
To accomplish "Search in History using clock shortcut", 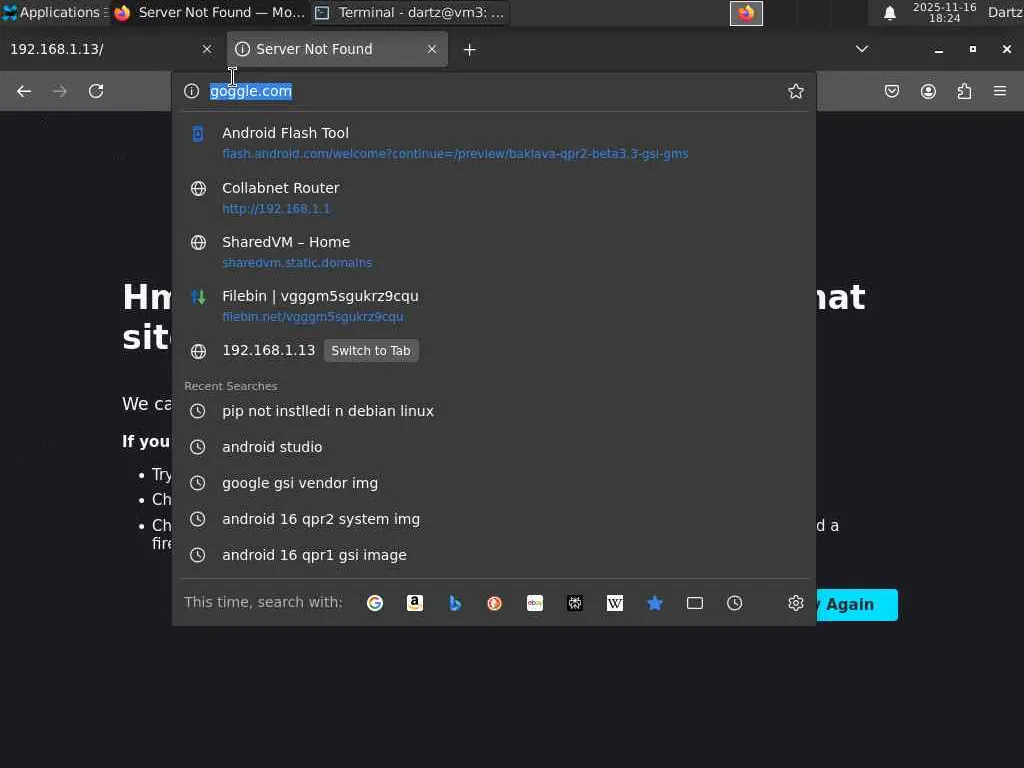I will point(735,603).
